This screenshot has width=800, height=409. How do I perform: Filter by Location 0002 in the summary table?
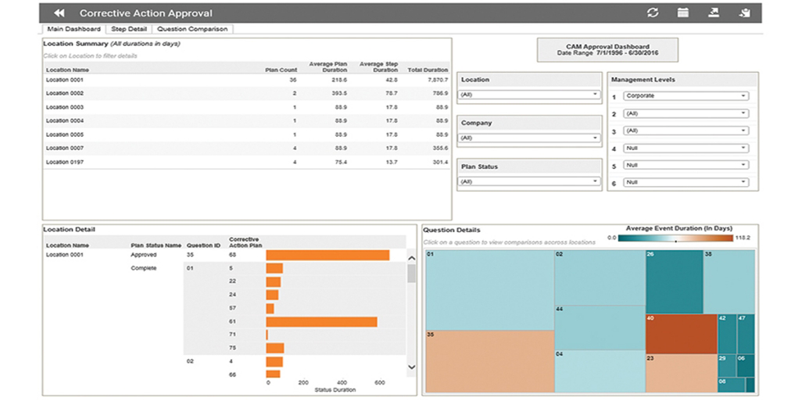(x=64, y=92)
